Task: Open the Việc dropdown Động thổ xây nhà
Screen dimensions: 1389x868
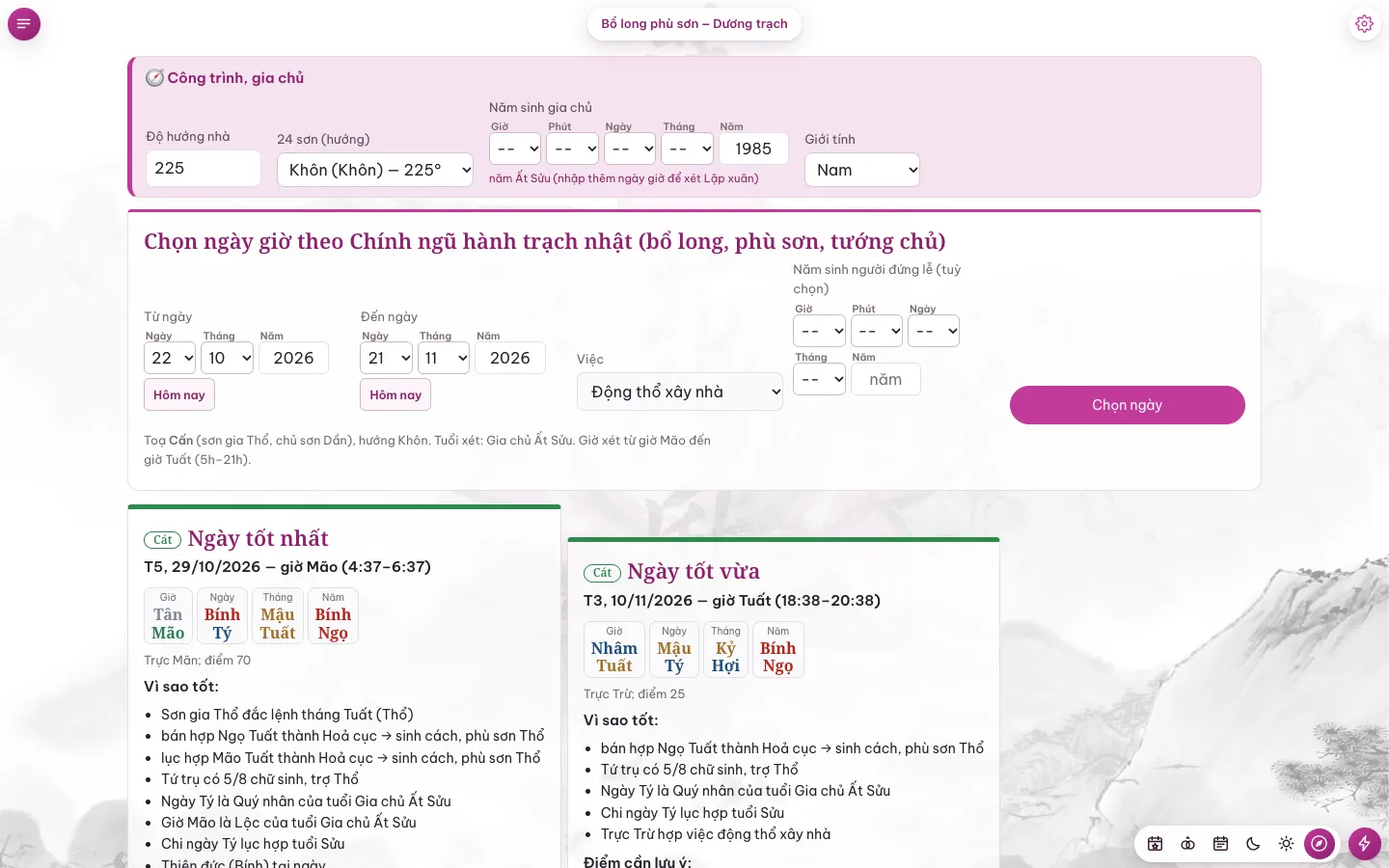Action: 680,392
